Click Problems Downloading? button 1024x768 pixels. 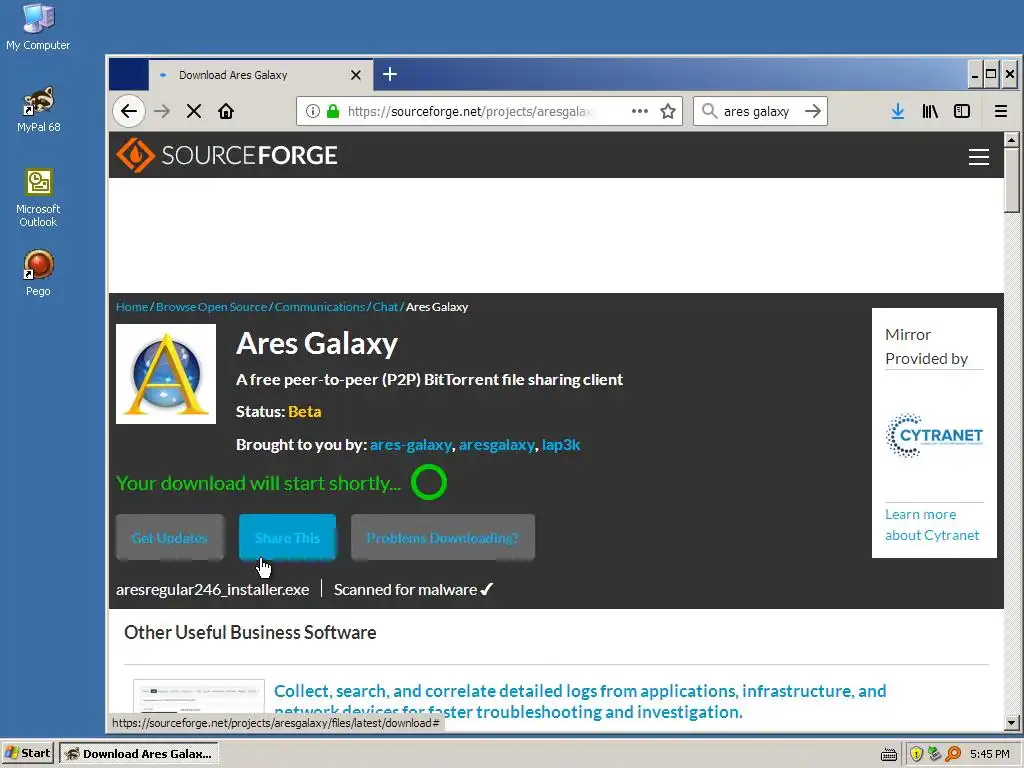point(443,537)
